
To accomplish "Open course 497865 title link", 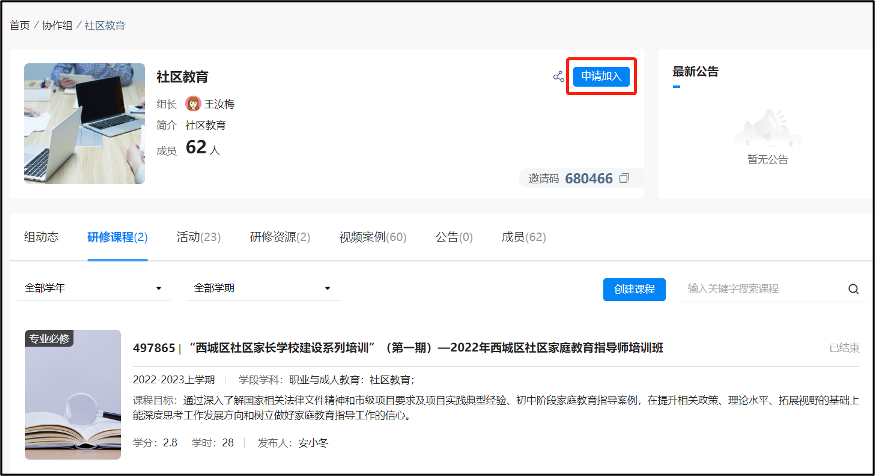I will click(x=398, y=348).
